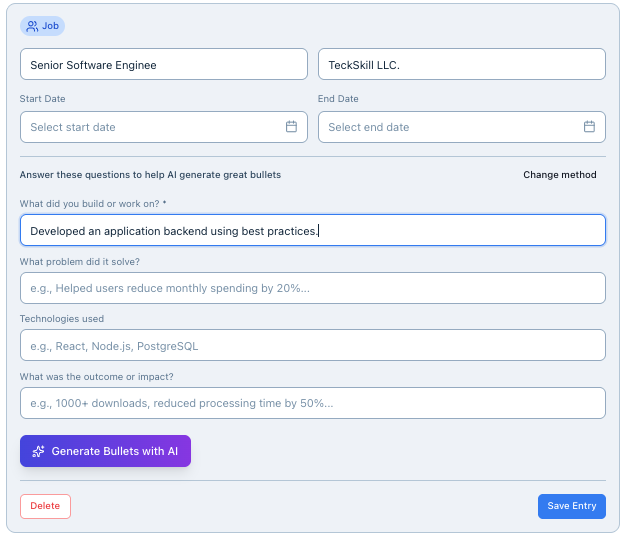Screen dimensions: 625x537
Task: Click the 'Developed an application backend' text field
Action: pyautogui.click(x=312, y=230)
